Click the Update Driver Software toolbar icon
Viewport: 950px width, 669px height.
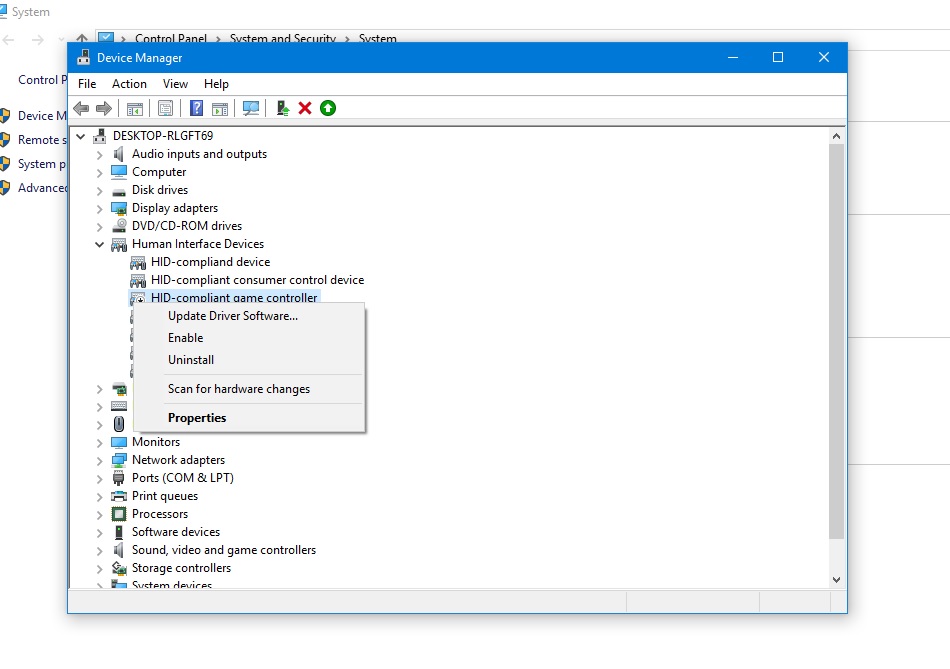[282, 108]
